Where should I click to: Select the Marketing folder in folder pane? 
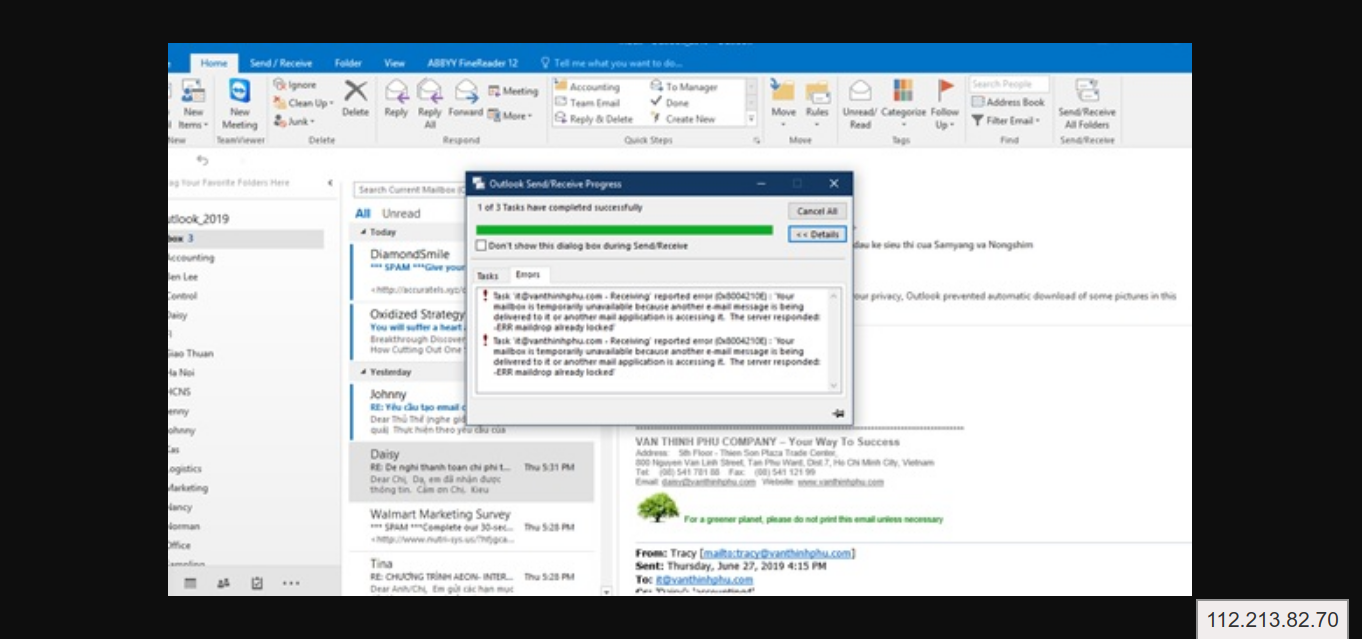[x=188, y=488]
